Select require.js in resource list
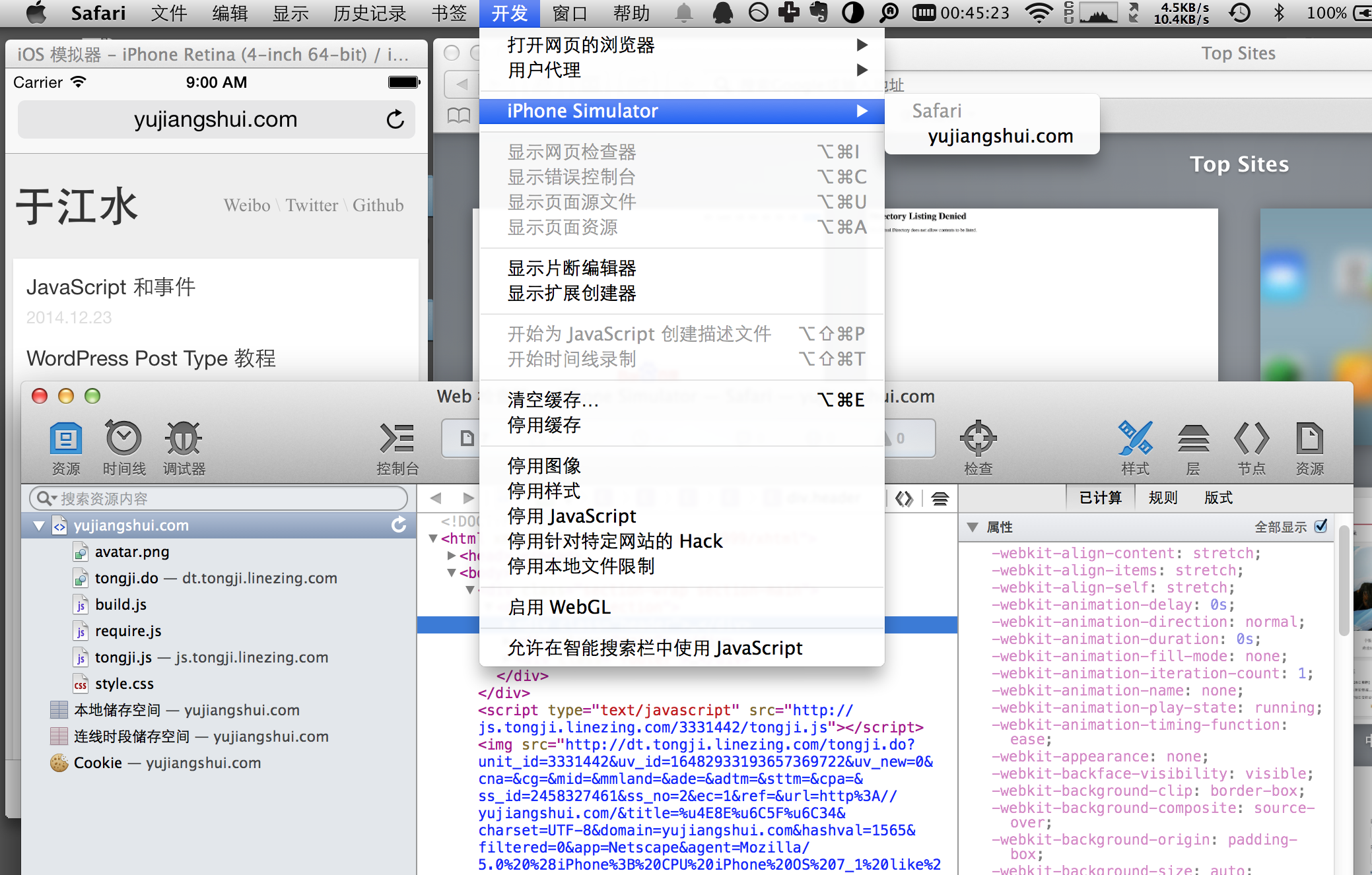 tap(219, 631)
